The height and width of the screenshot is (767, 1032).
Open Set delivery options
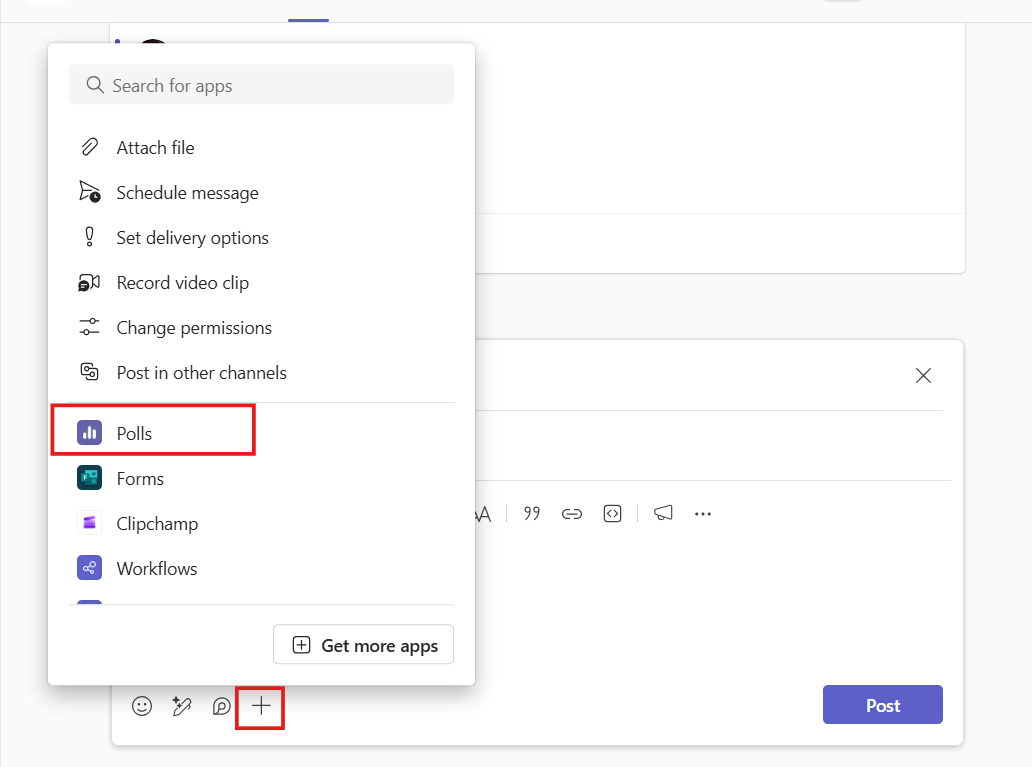192,238
